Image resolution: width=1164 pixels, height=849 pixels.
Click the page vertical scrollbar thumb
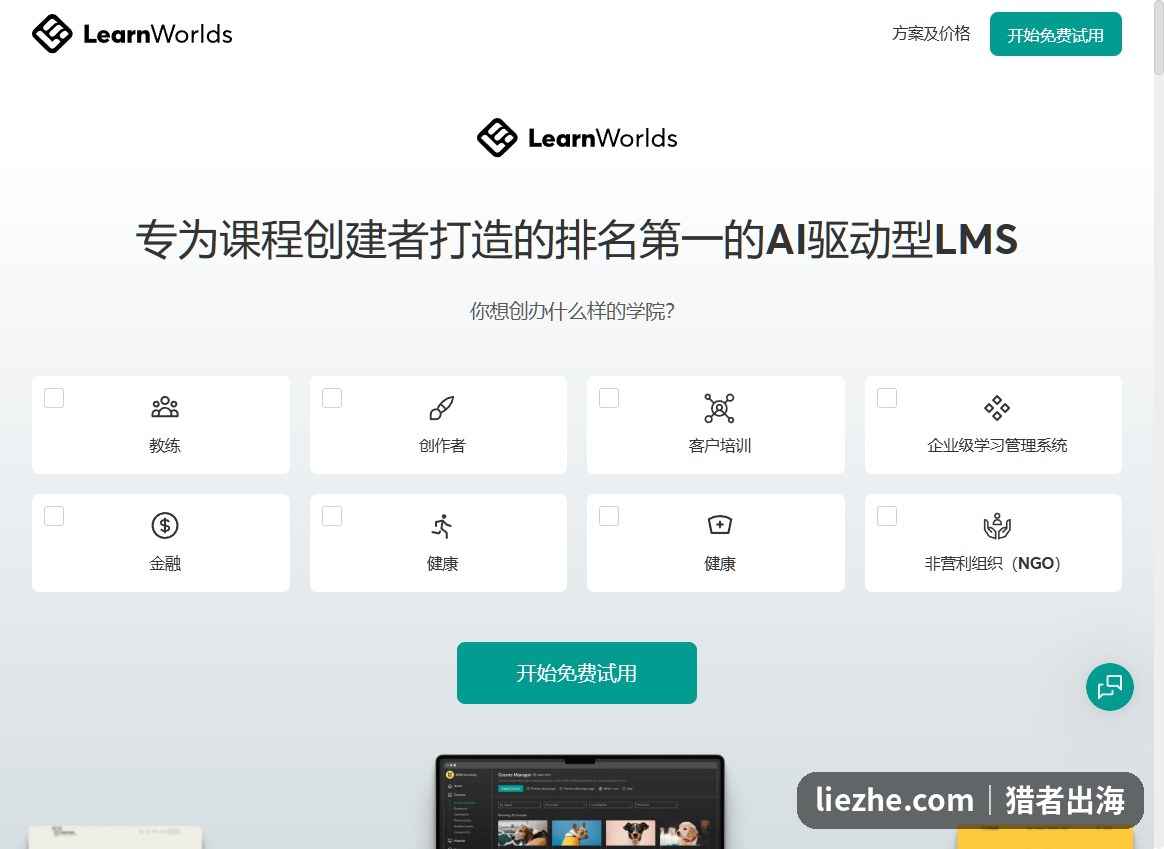tap(1159, 37)
